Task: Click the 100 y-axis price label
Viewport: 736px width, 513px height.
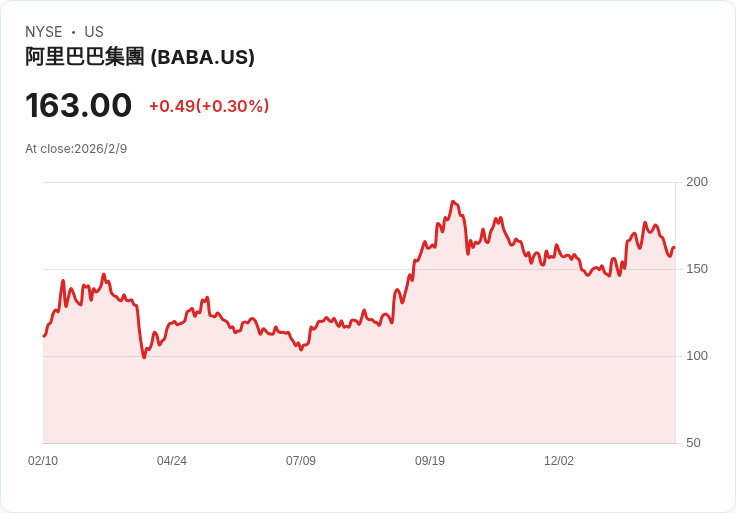Action: tap(697, 356)
